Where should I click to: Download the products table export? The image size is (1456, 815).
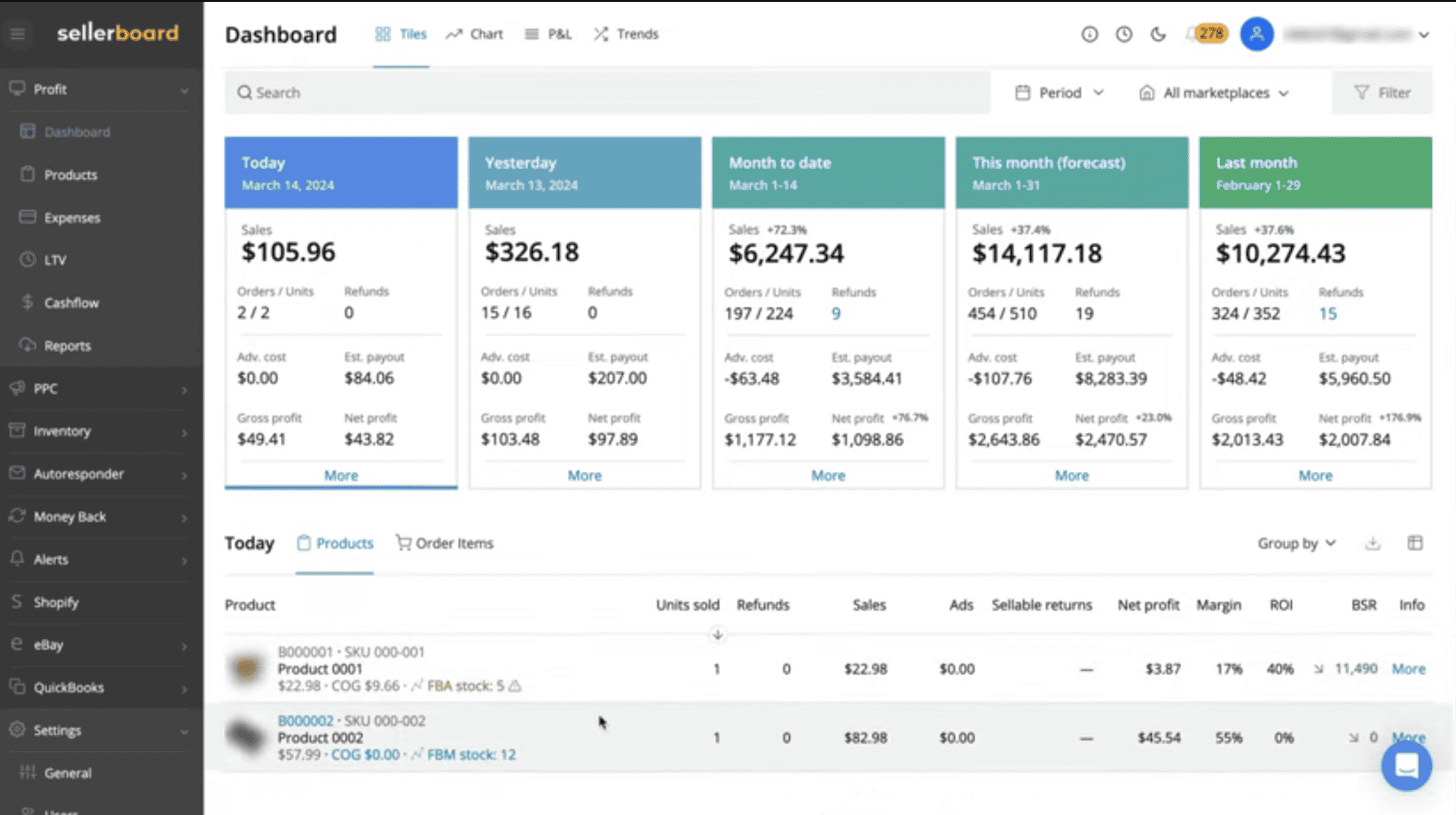[x=1373, y=543]
